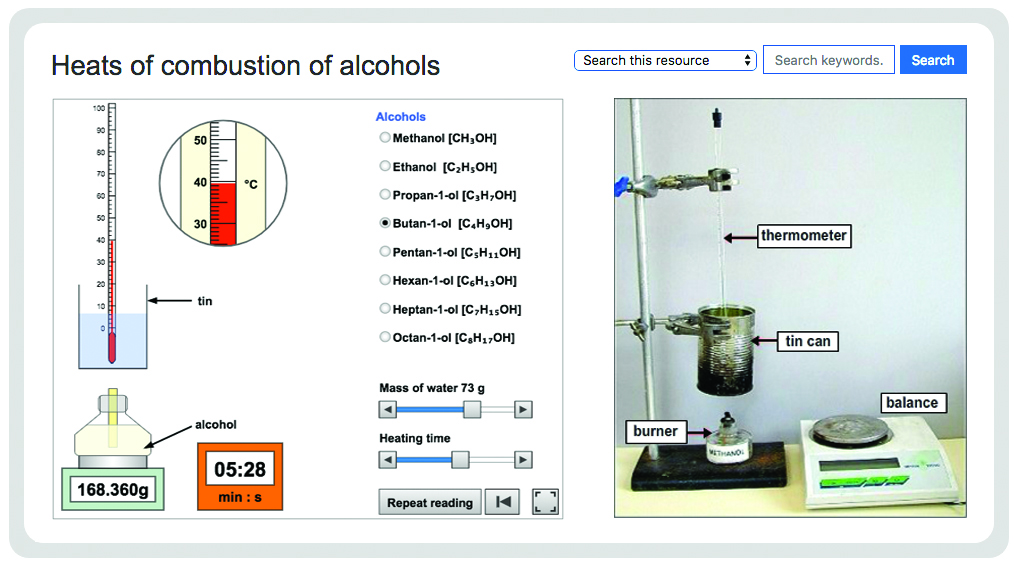The width and height of the screenshot is (1020, 568).
Task: Click the alcohol burner illustration on the balance
Action: [113, 427]
